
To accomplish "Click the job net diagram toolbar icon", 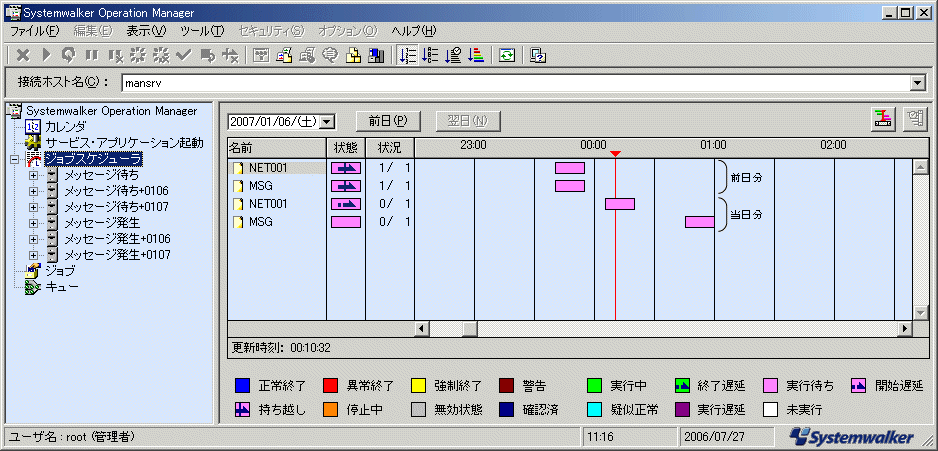I will tap(261, 56).
